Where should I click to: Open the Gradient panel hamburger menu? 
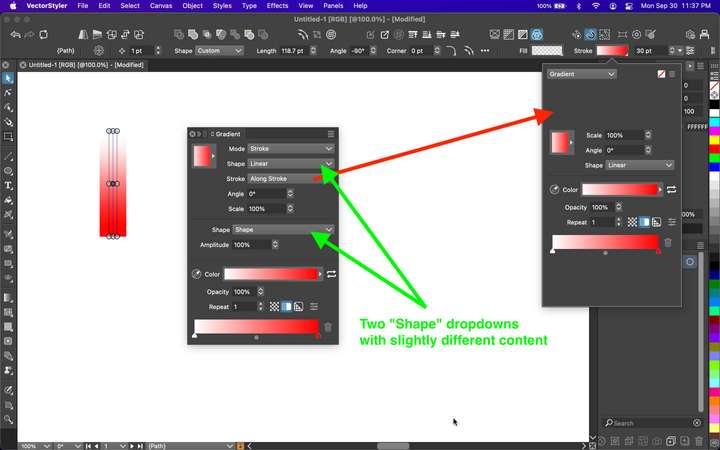tap(331, 134)
